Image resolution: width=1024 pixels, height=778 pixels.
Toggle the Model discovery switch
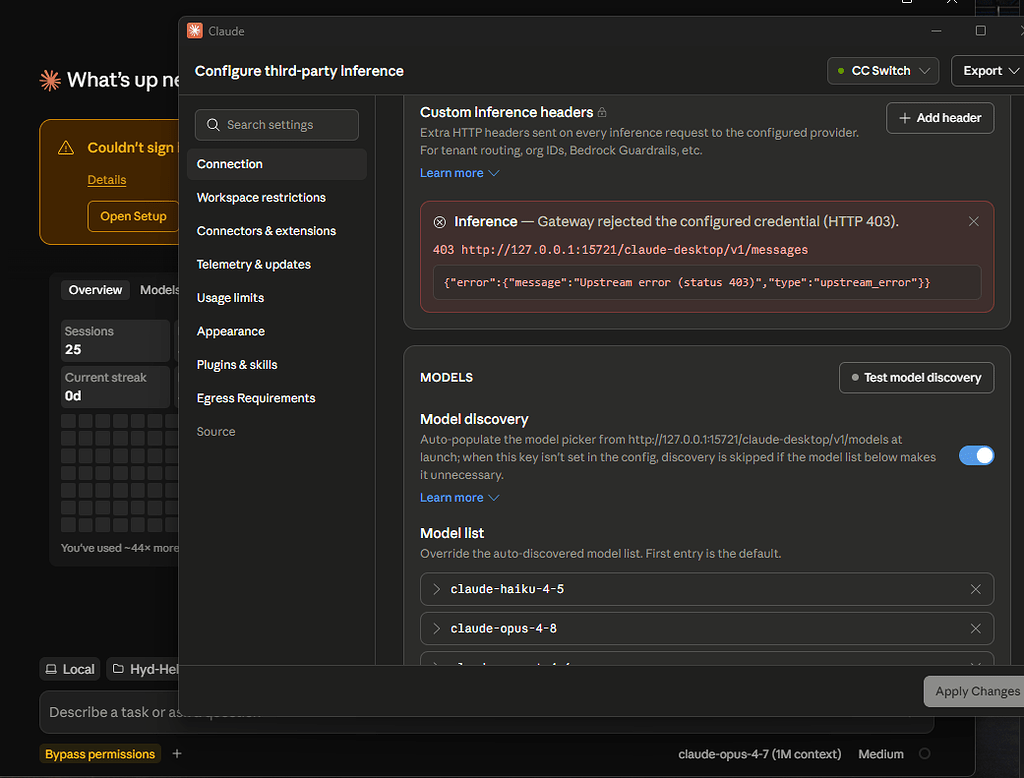(976, 455)
